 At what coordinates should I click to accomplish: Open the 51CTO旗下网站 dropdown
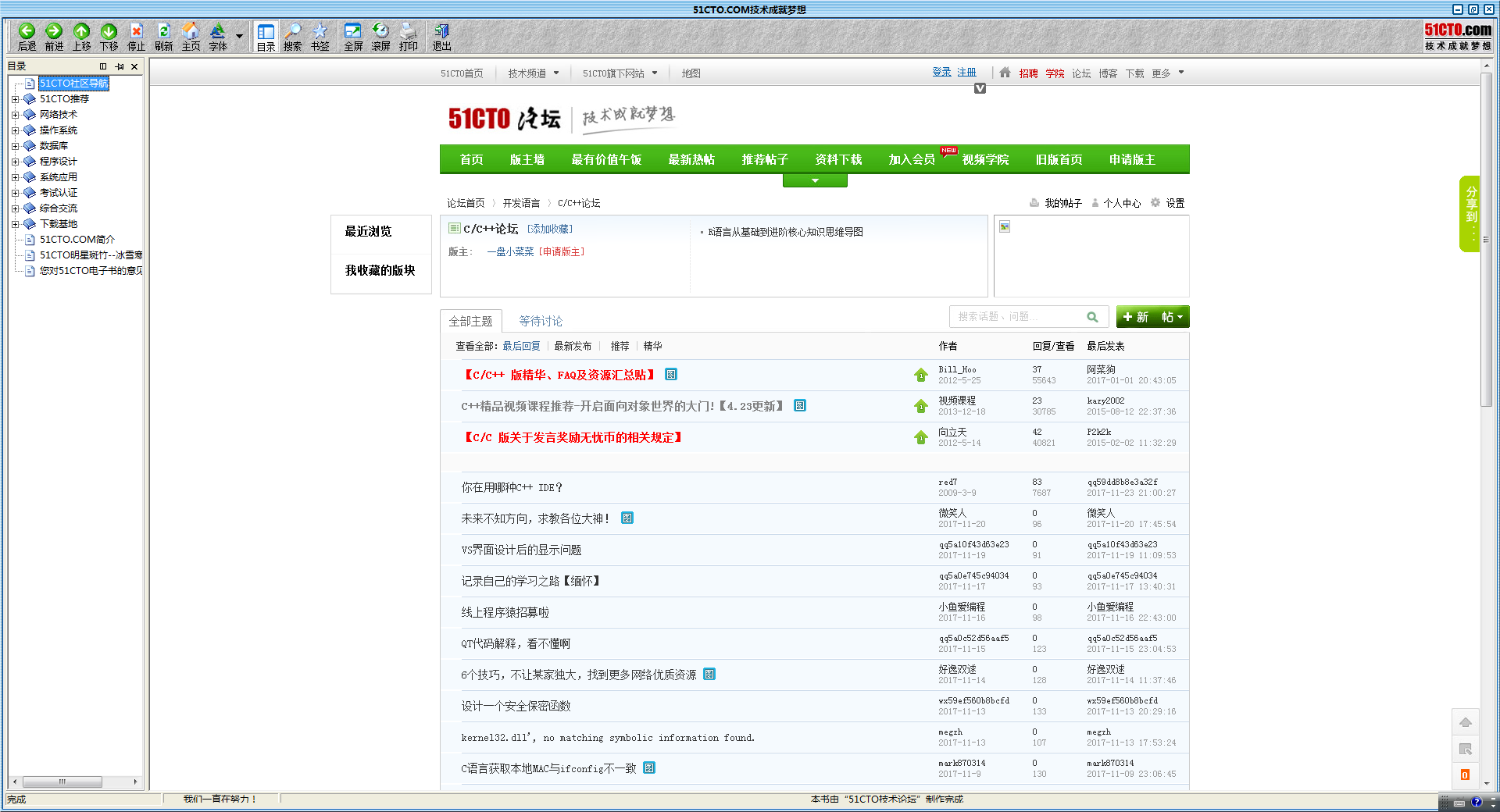(x=620, y=73)
